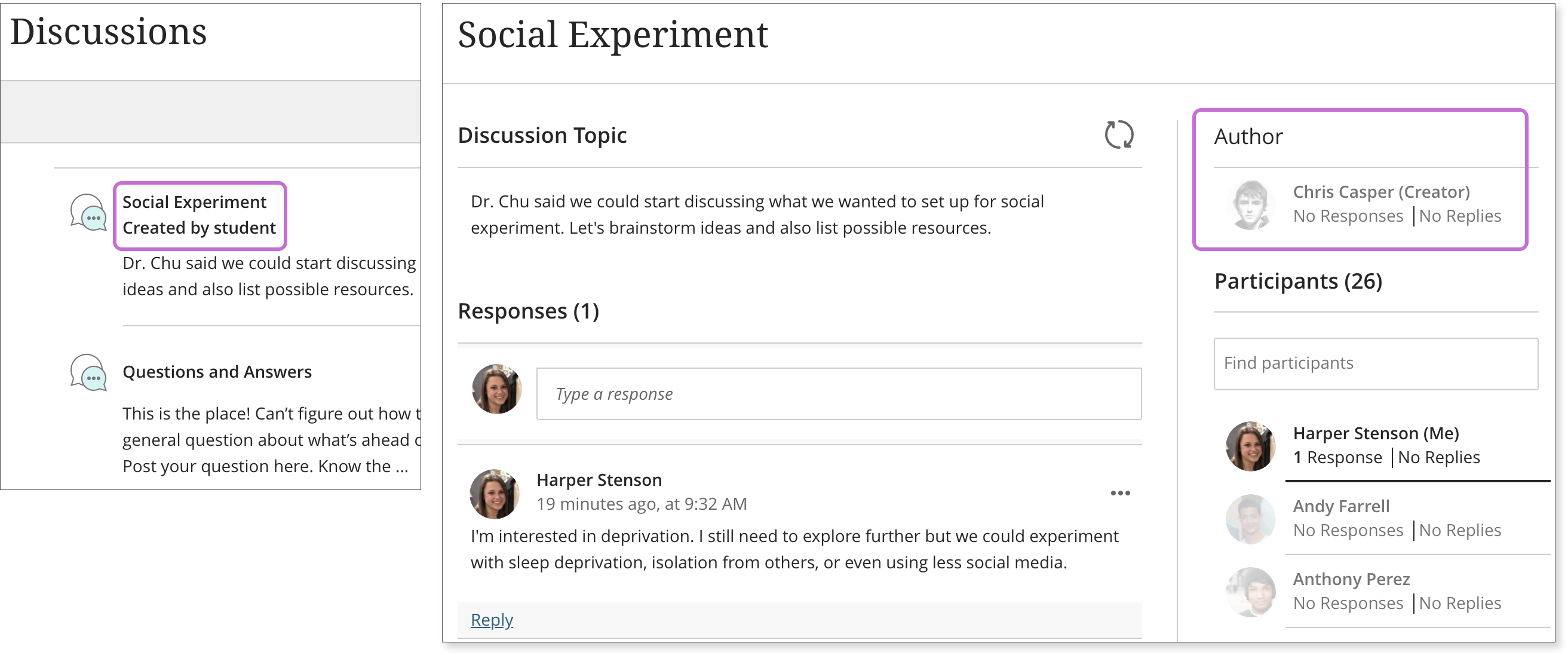The width and height of the screenshot is (1568, 655).
Task: Click the Reply link below Harper's response
Action: [491, 619]
